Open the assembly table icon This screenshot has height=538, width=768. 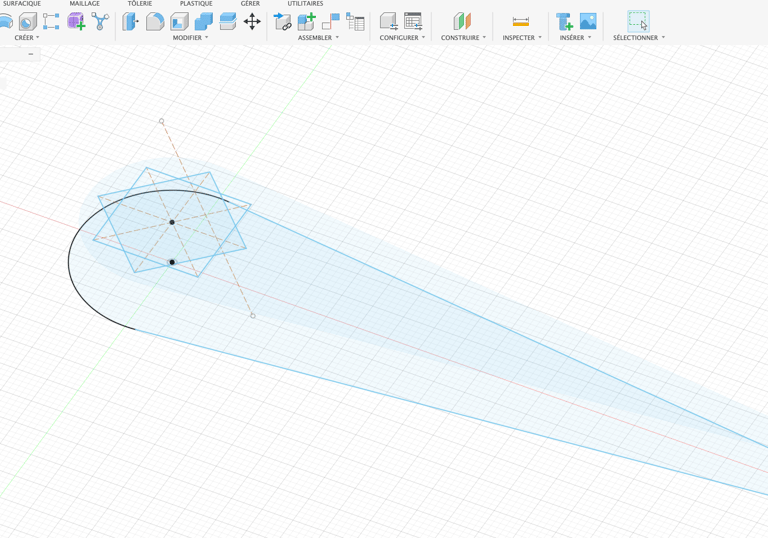point(355,22)
